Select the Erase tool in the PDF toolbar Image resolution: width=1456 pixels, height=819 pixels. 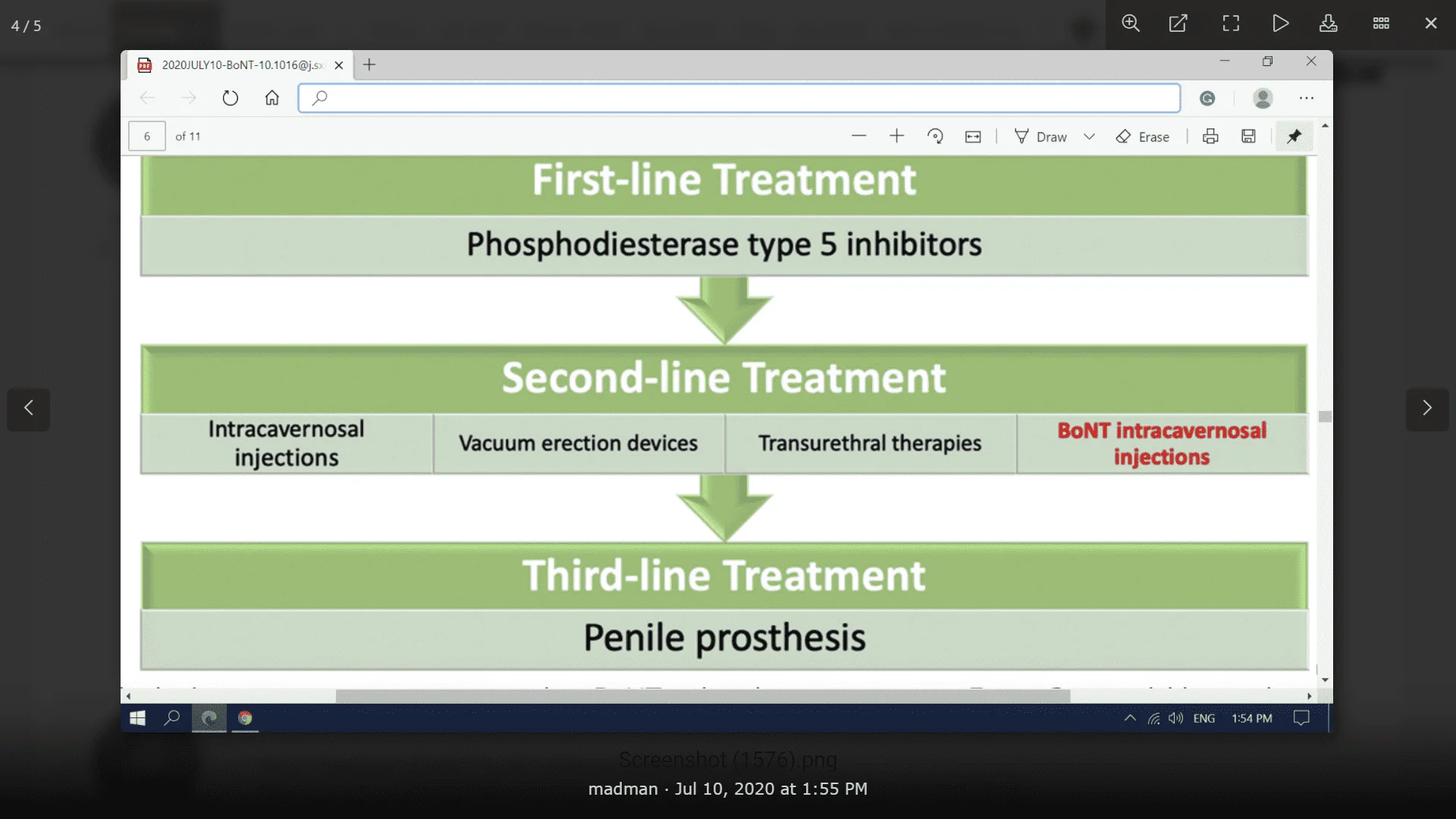(x=1143, y=136)
